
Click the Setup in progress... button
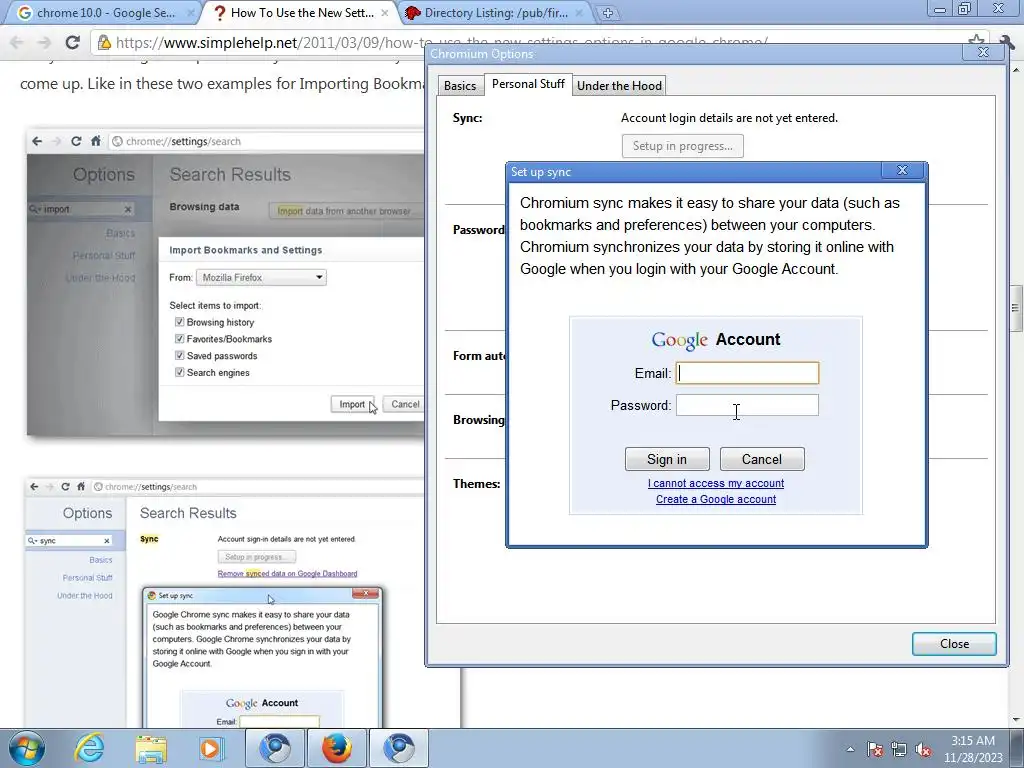point(682,146)
